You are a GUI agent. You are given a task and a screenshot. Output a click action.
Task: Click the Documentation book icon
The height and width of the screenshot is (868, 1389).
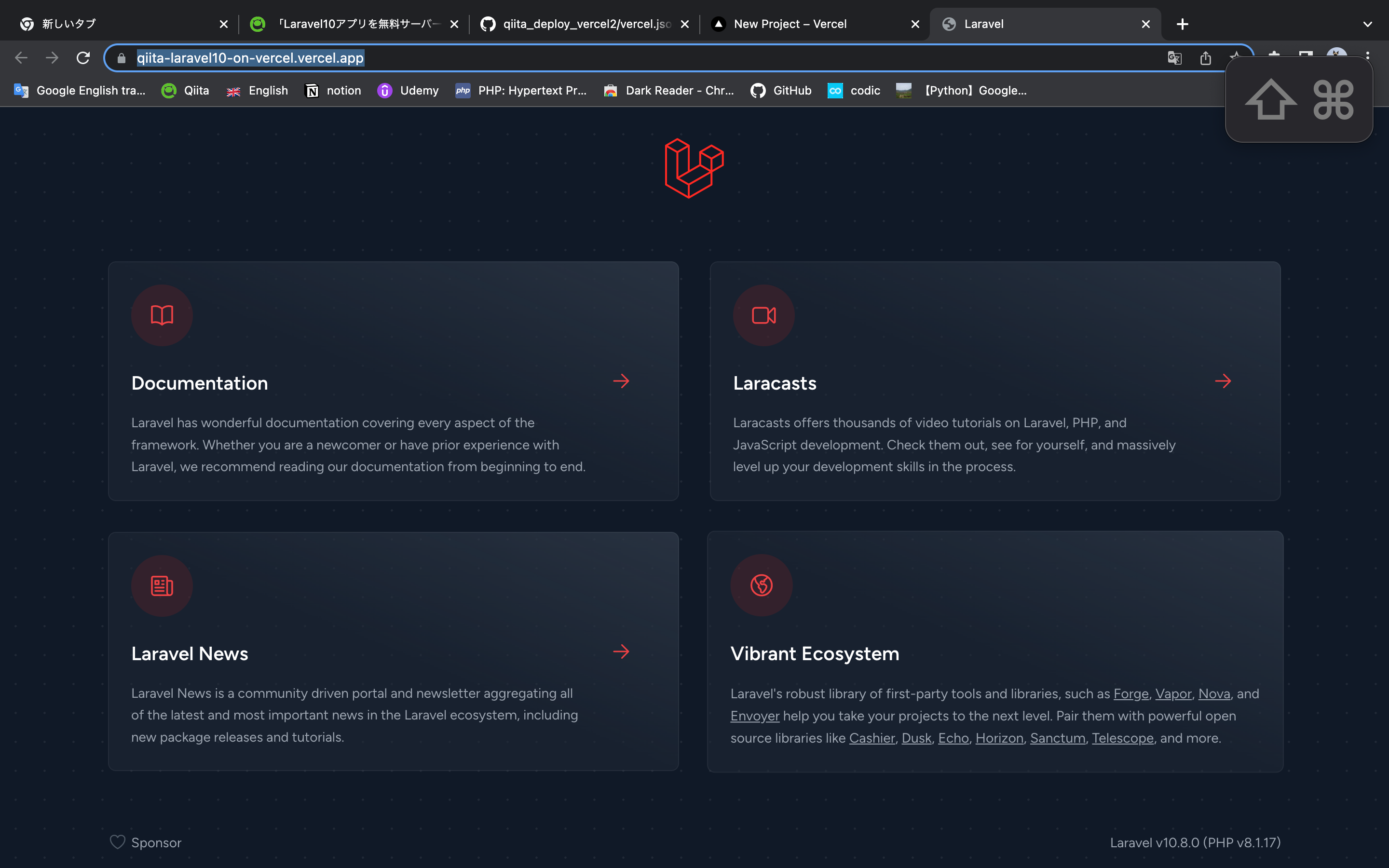[x=162, y=315]
